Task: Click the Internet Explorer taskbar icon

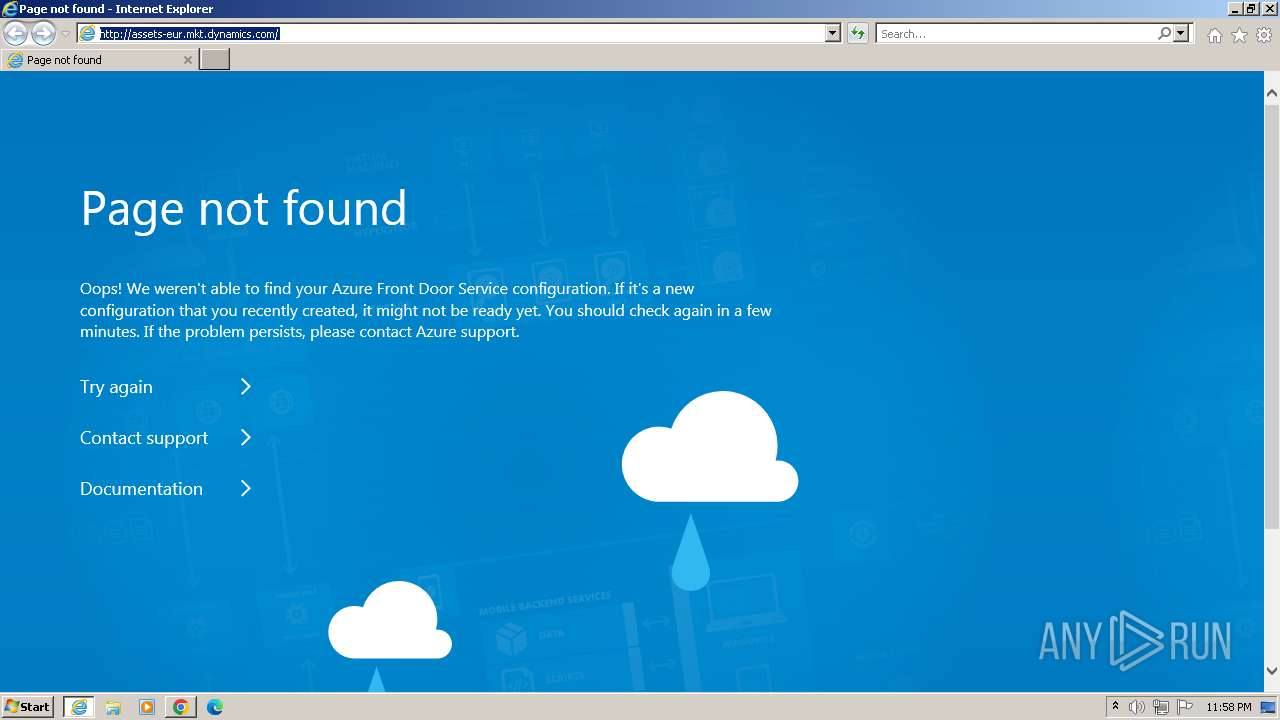Action: coord(79,707)
